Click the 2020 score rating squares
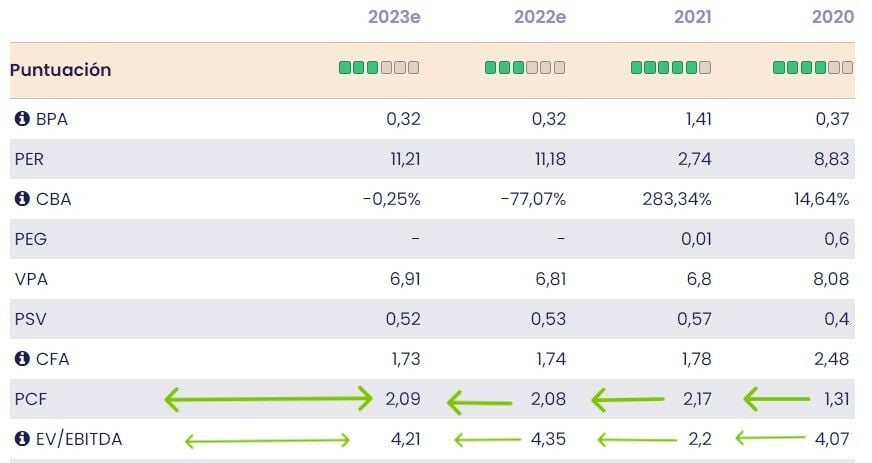 coord(813,68)
